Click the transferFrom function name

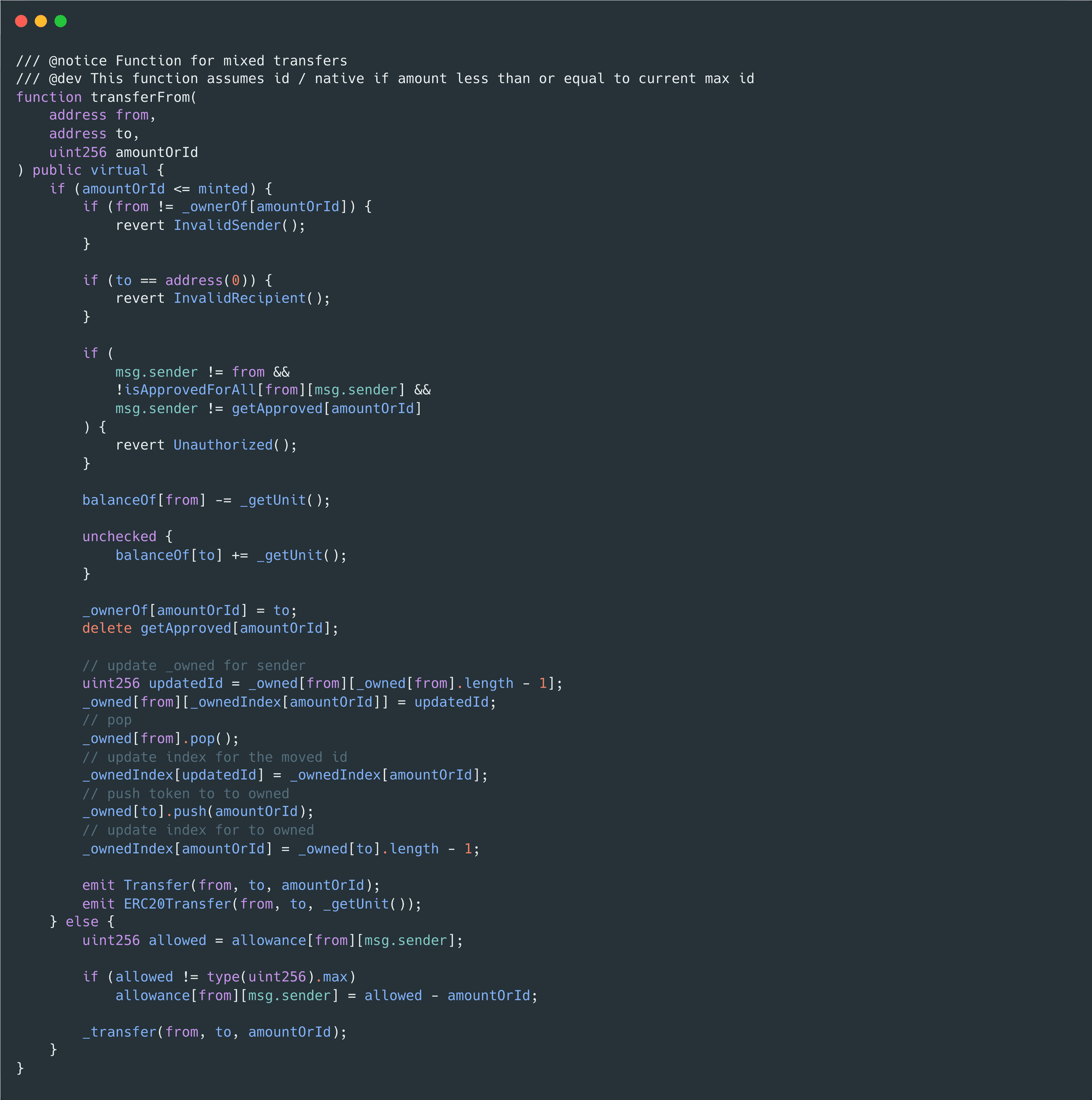click(140, 97)
